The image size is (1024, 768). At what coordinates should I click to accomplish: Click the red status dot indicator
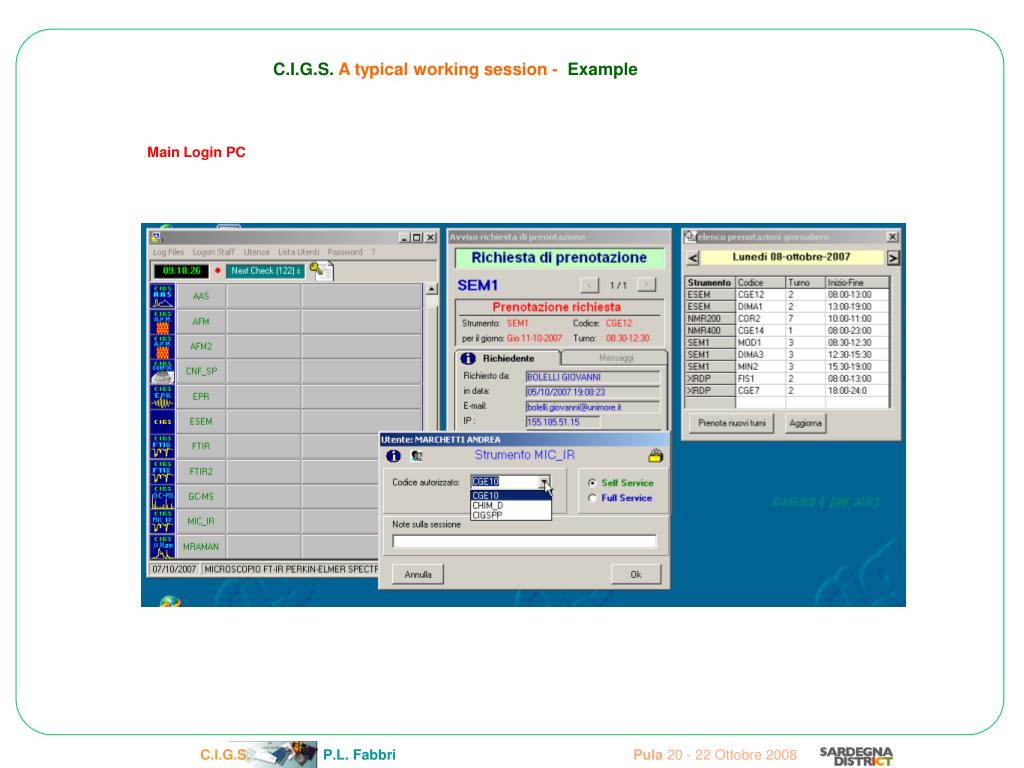coord(217,270)
